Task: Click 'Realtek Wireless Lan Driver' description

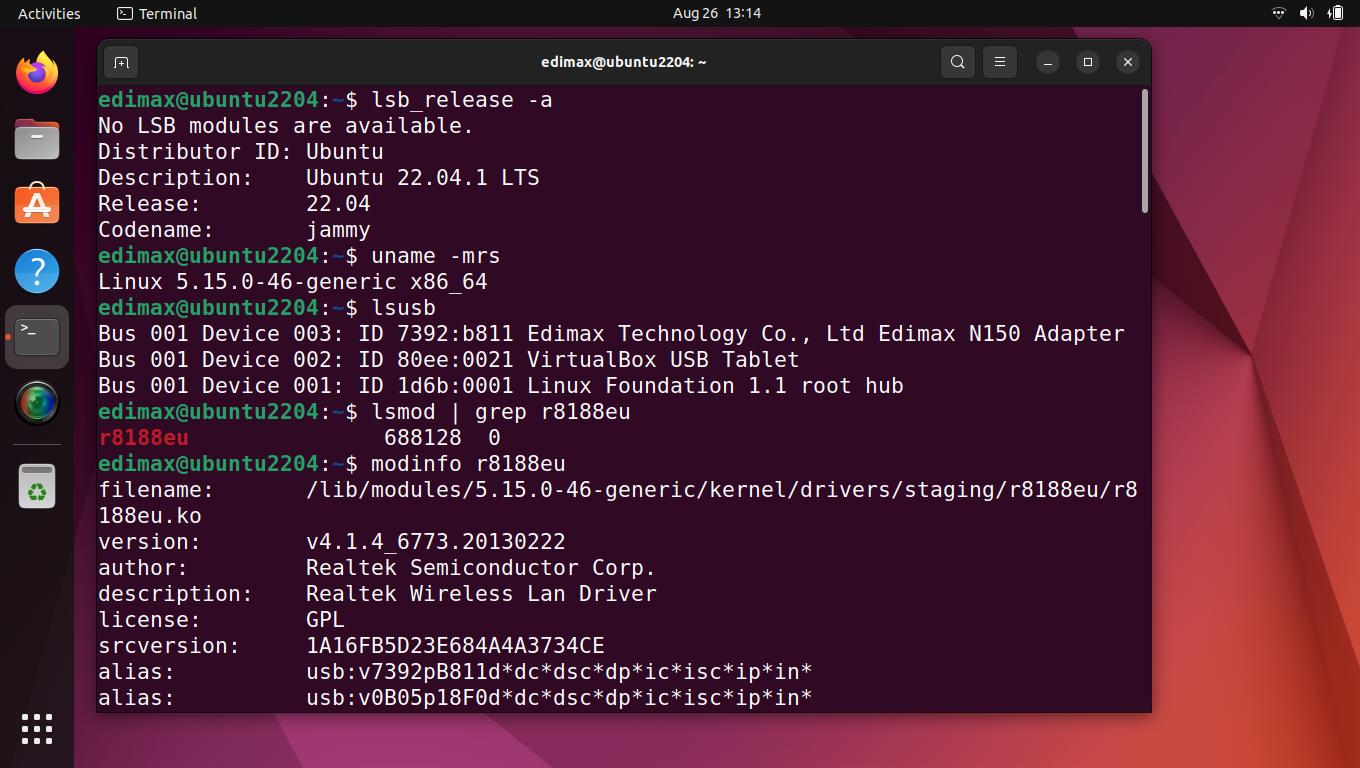Action: (x=481, y=594)
